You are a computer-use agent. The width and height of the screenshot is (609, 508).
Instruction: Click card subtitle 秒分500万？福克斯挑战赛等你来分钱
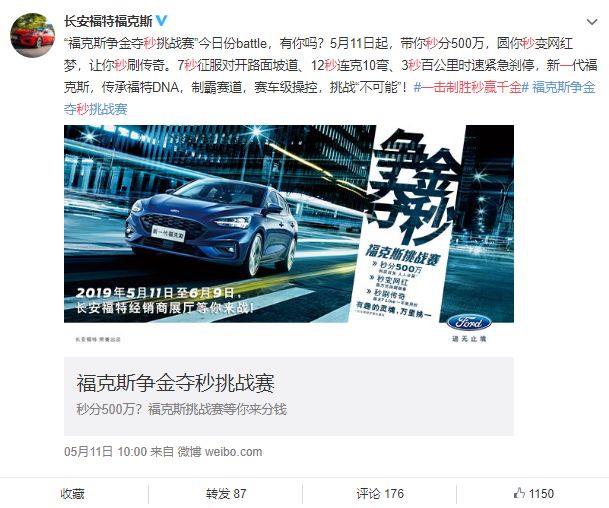pos(181,409)
